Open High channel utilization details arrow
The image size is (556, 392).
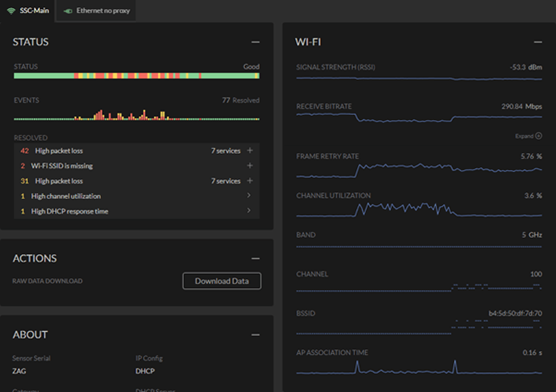click(x=249, y=195)
